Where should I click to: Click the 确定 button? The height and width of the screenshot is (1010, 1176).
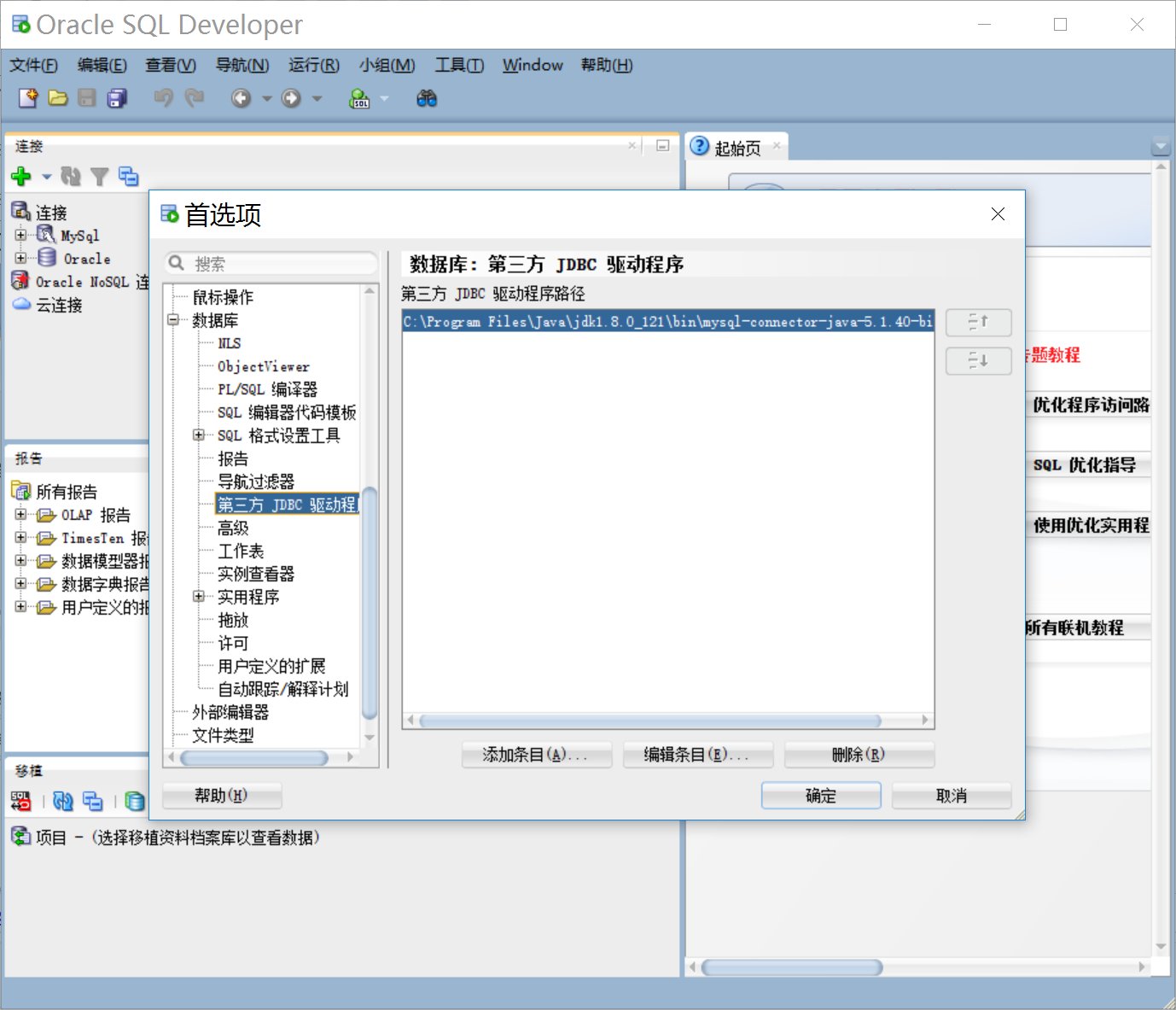[821, 796]
